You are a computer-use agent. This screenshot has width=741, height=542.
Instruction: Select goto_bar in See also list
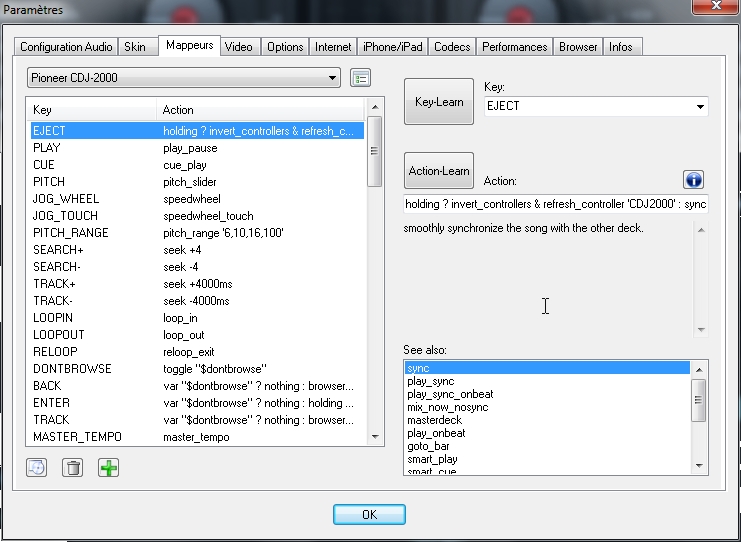pyautogui.click(x=547, y=446)
